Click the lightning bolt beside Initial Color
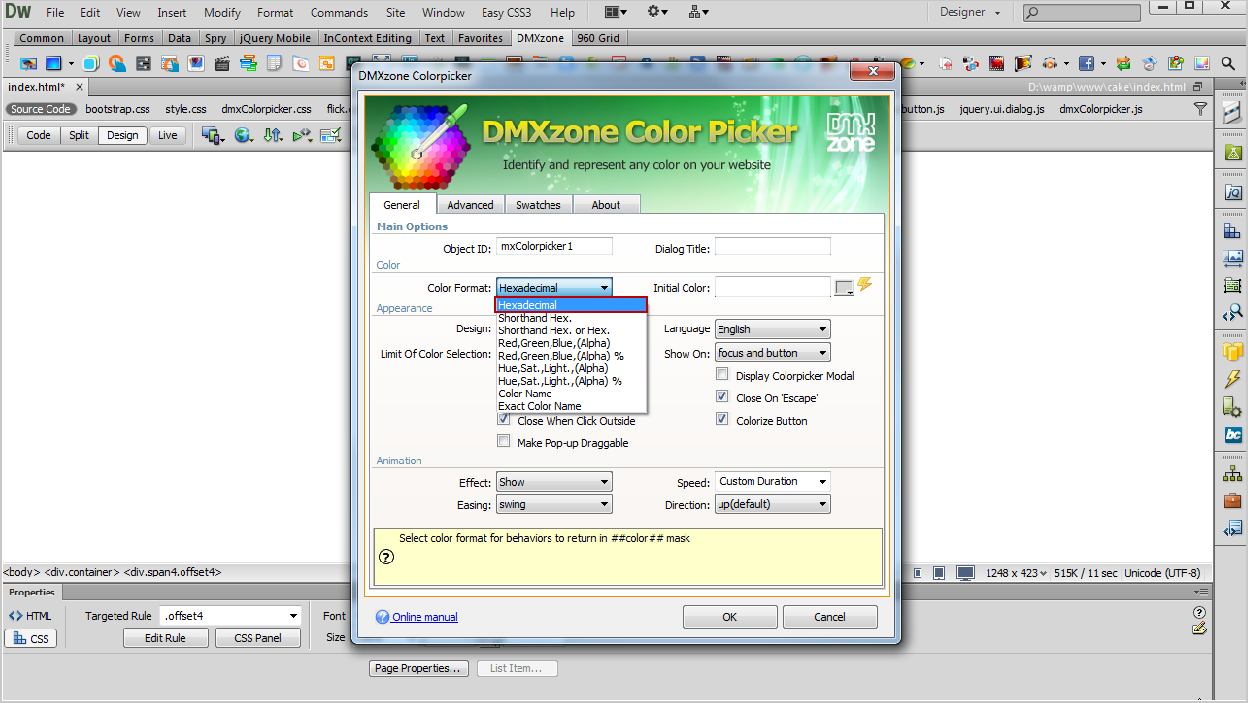Image resolution: width=1248 pixels, height=703 pixels. coord(865,285)
